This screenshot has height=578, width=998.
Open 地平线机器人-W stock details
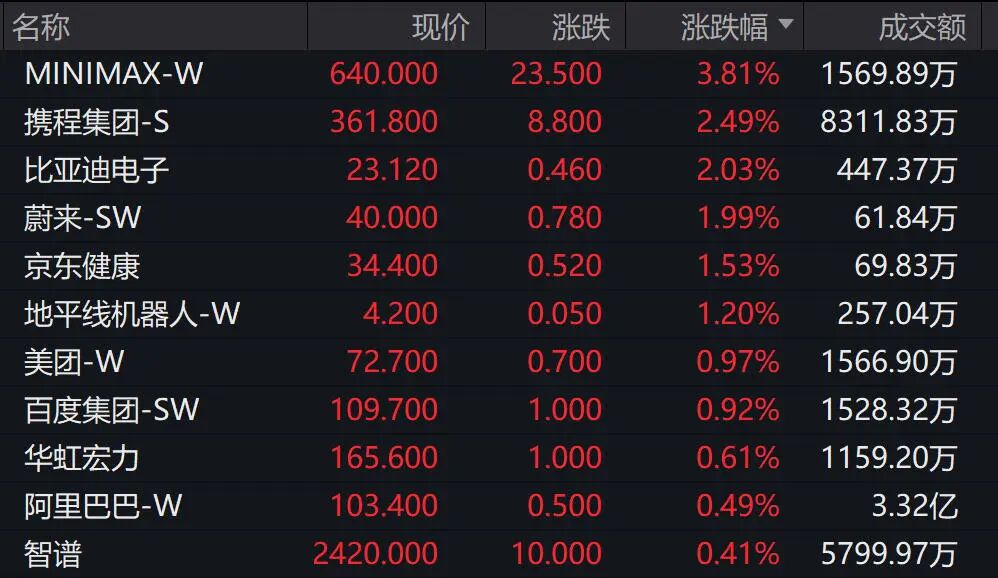click(499, 314)
